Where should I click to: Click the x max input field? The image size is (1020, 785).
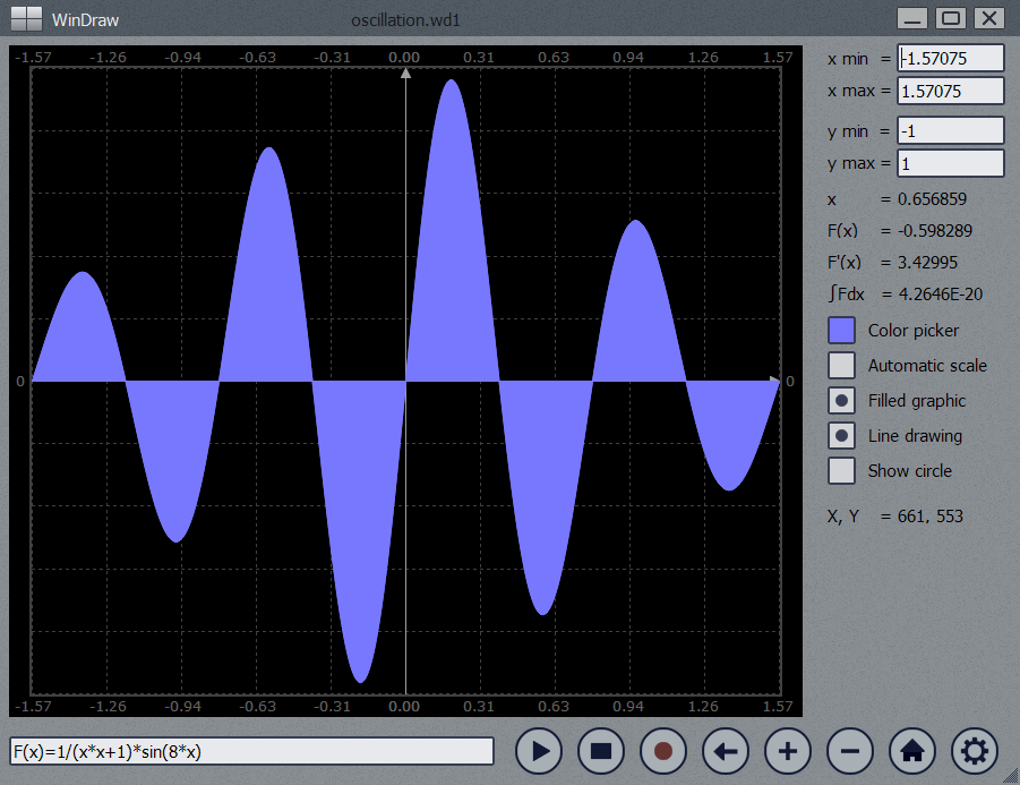tap(950, 91)
